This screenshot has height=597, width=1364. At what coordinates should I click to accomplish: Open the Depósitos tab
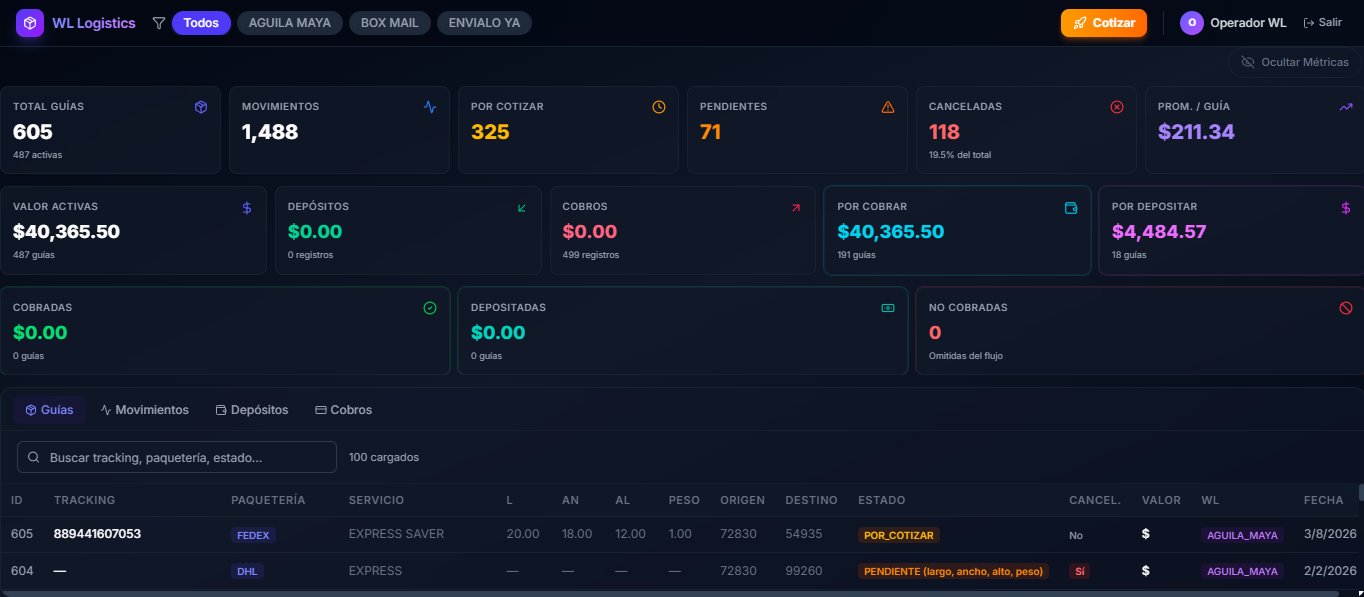point(252,410)
